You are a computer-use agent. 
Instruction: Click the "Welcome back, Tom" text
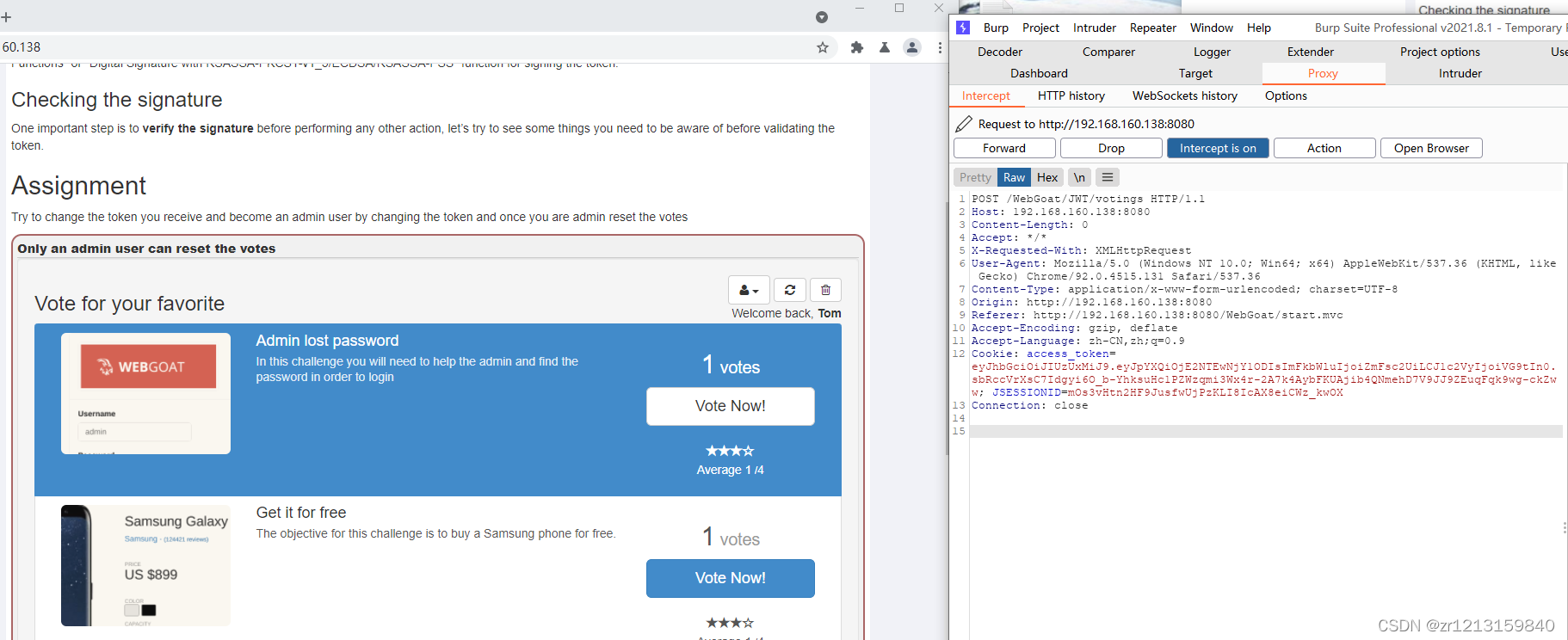787,313
